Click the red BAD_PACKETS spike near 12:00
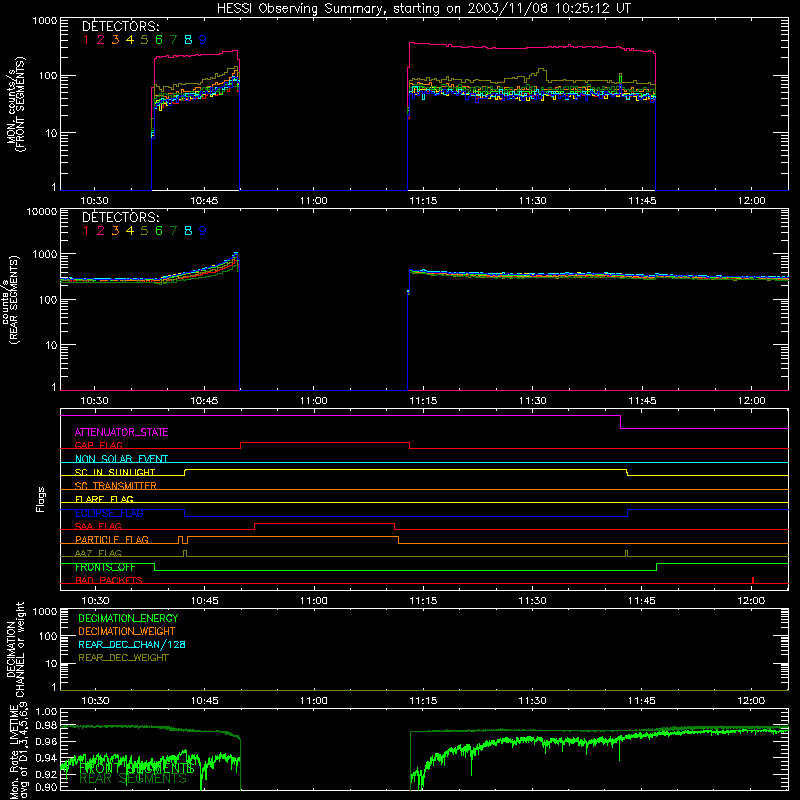Viewport: 800px width, 800px height. [x=753, y=581]
